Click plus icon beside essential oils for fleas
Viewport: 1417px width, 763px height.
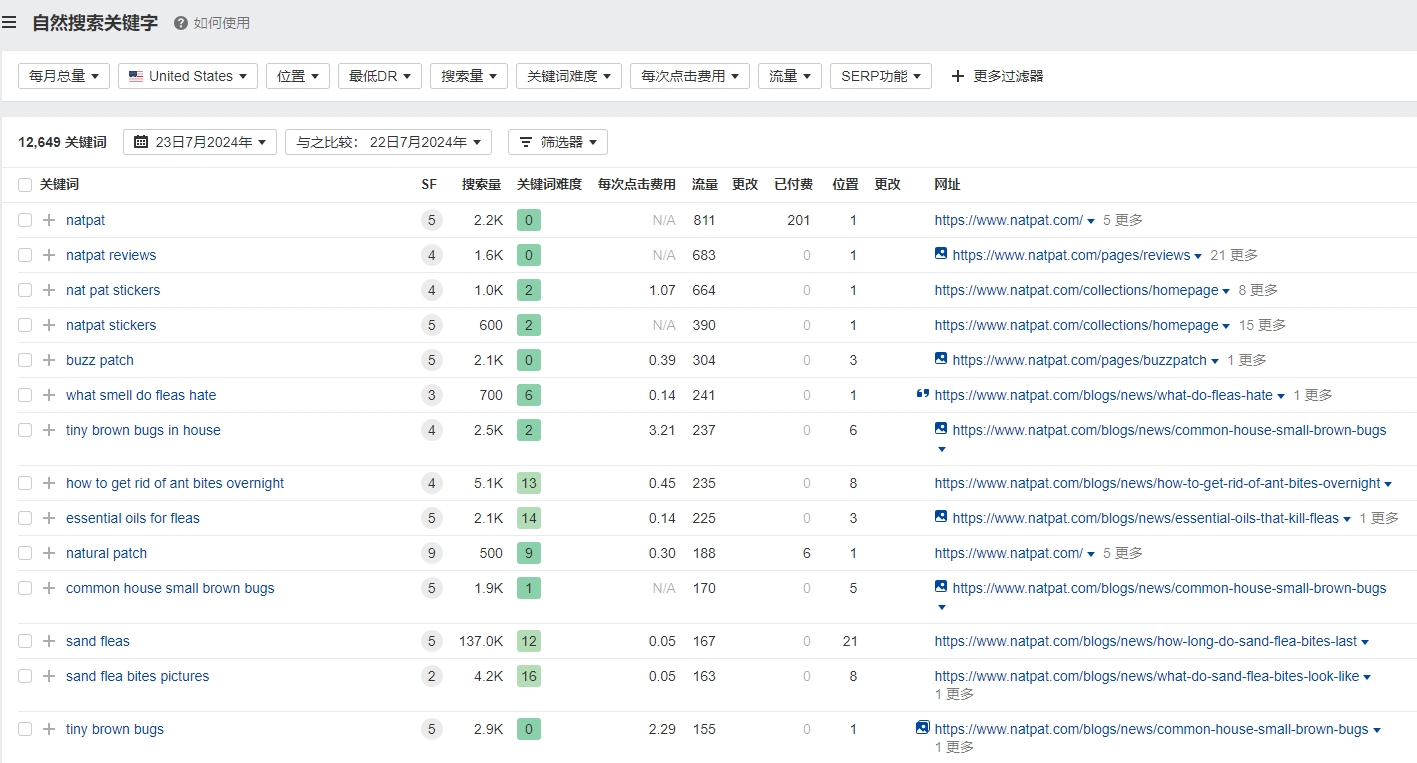click(49, 518)
